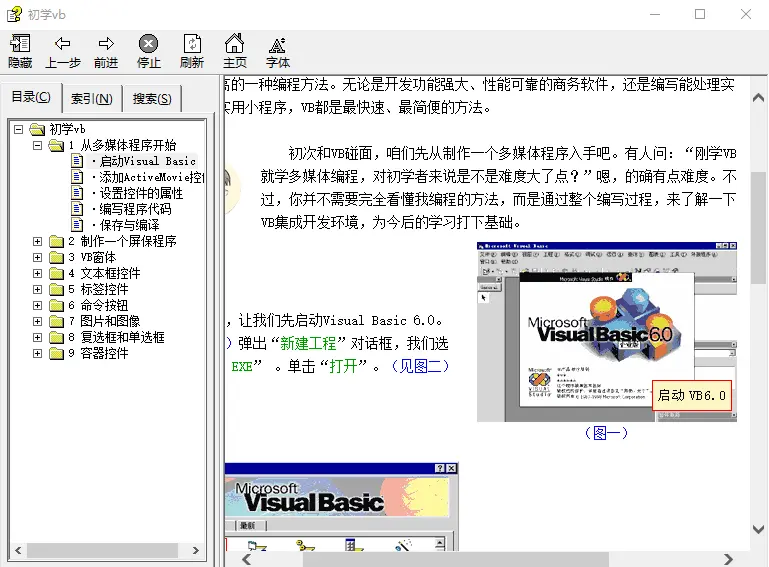The image size is (769, 567).
Task: Expand the 容器控件 chapter node
Action: click(x=38, y=353)
